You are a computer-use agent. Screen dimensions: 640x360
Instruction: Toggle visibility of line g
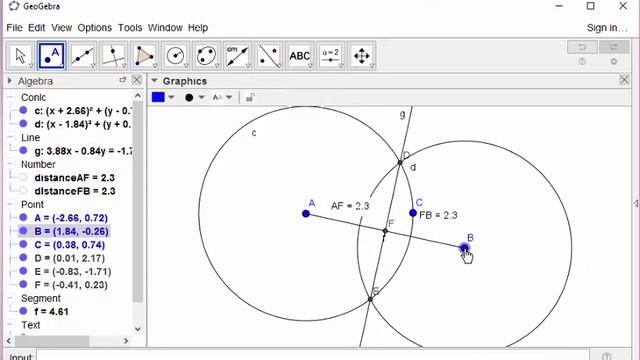(23, 151)
